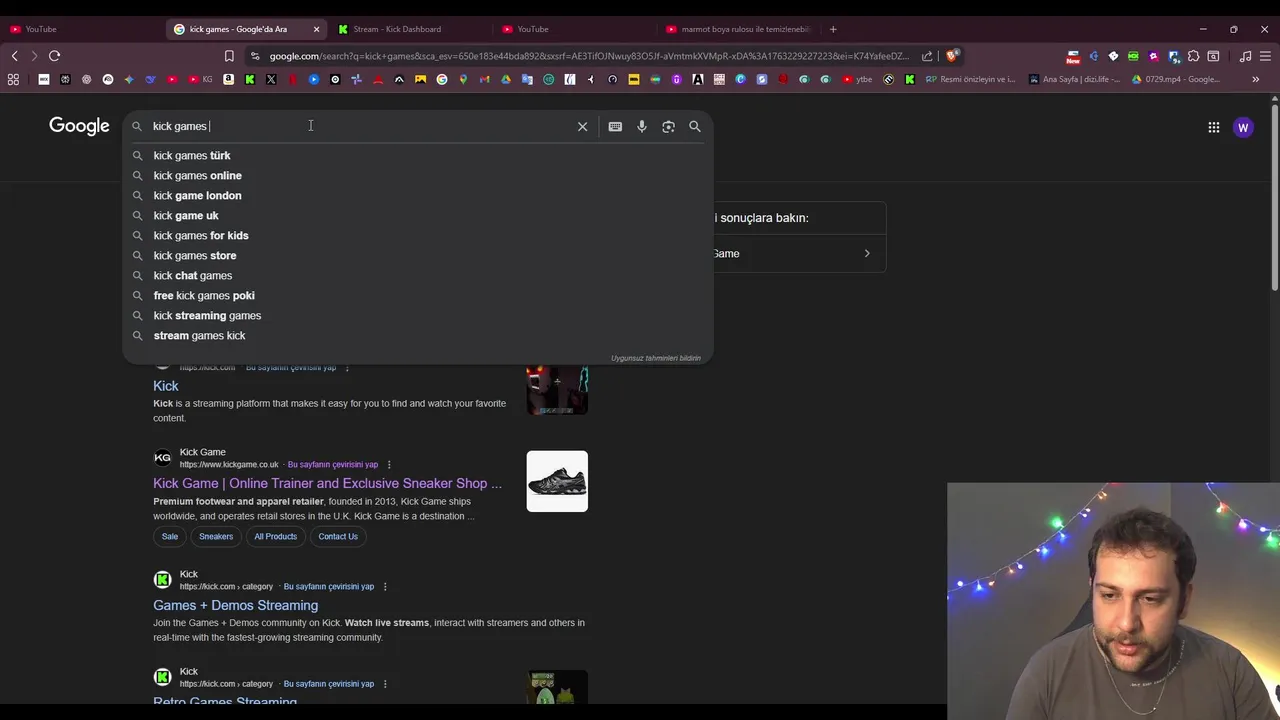Open the 'Contact Us' sitelink chip

point(338,536)
